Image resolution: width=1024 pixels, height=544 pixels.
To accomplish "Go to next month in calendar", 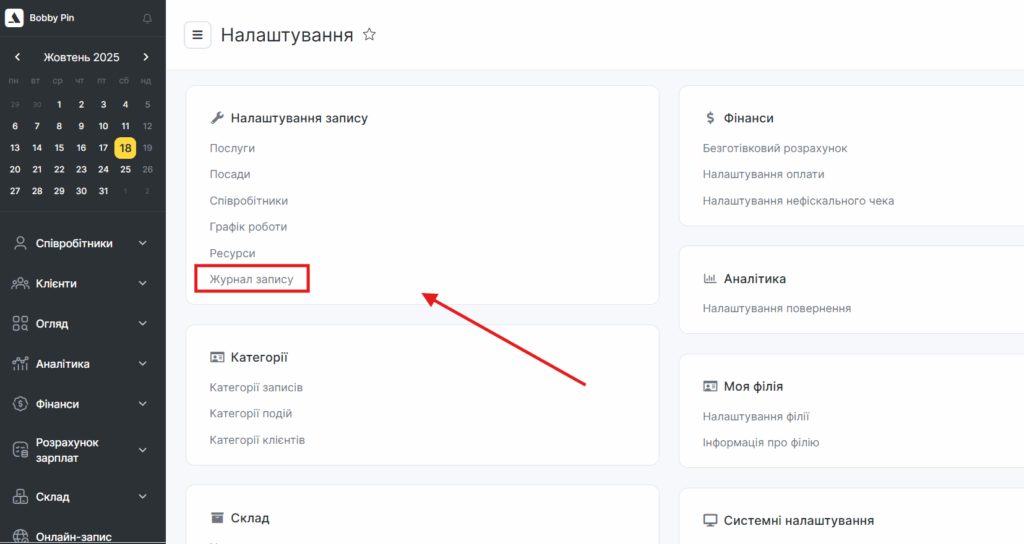I will click(x=146, y=57).
